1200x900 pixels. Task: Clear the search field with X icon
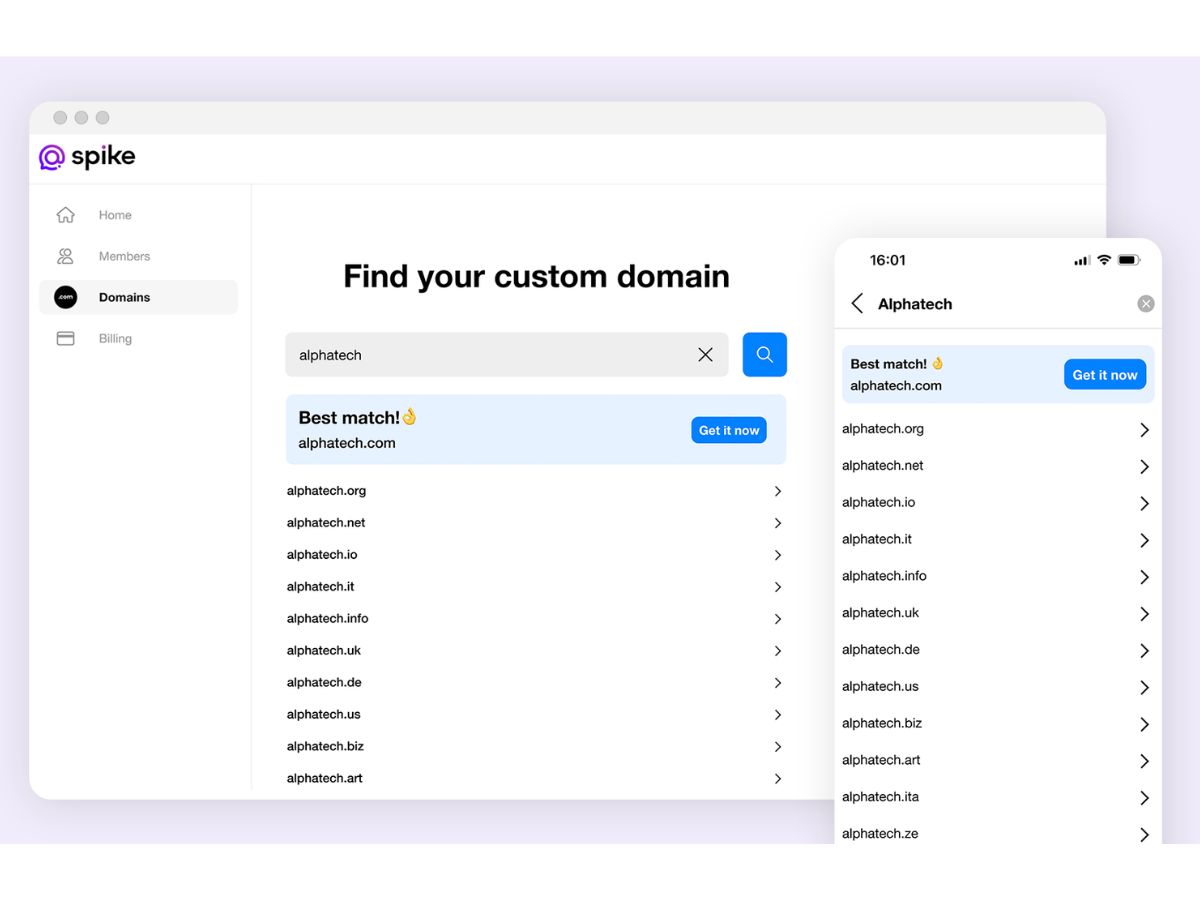point(705,355)
